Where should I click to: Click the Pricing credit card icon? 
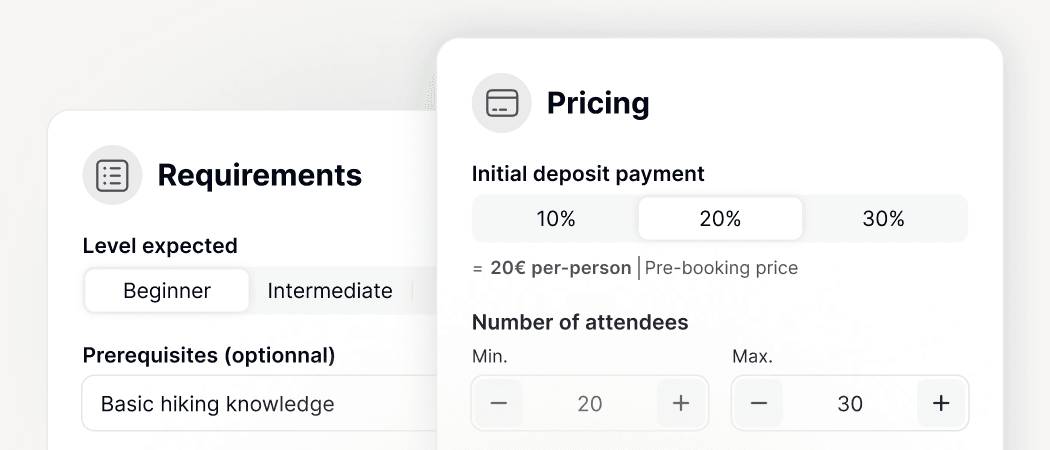[x=502, y=103]
